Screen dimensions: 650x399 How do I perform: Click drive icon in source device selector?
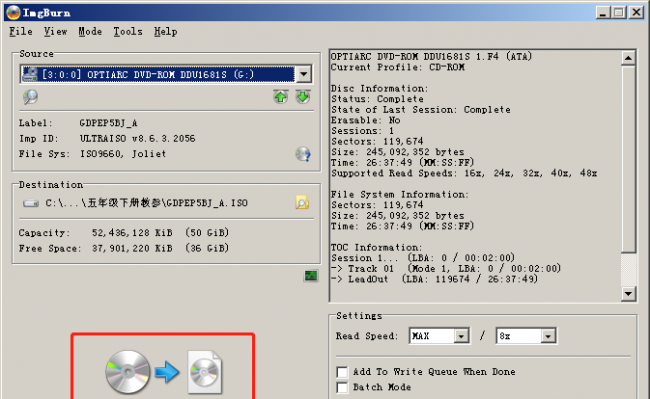(x=30, y=74)
